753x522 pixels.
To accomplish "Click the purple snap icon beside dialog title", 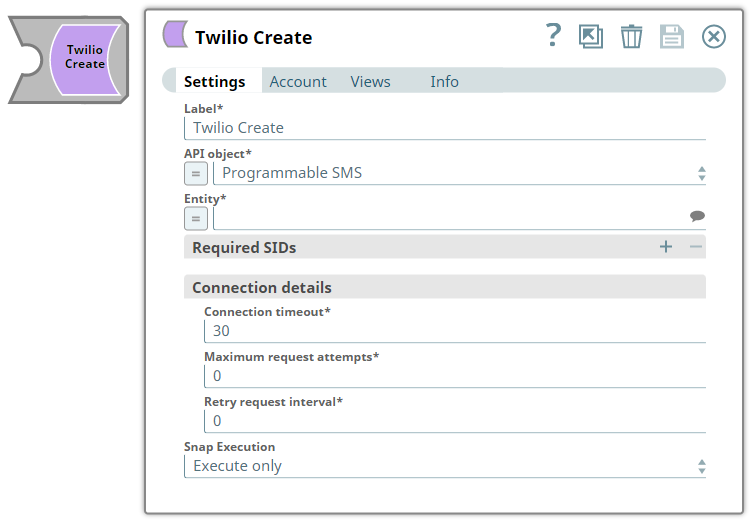I will click(x=175, y=34).
